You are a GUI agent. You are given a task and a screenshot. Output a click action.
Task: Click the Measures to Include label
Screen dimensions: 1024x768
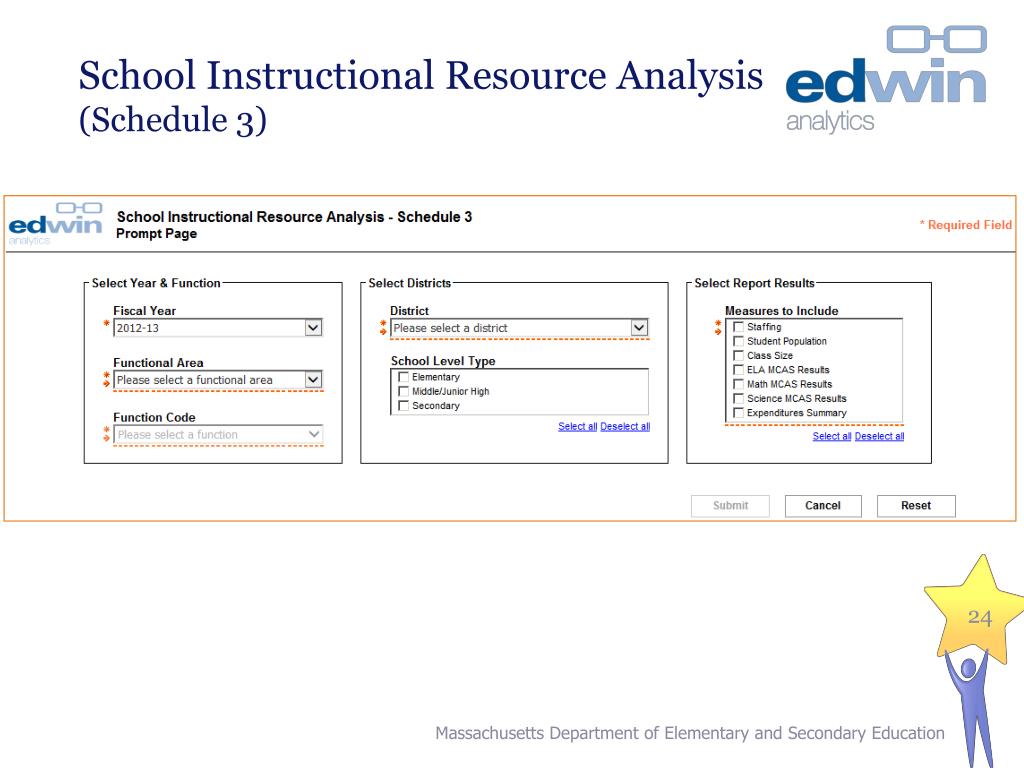point(782,311)
